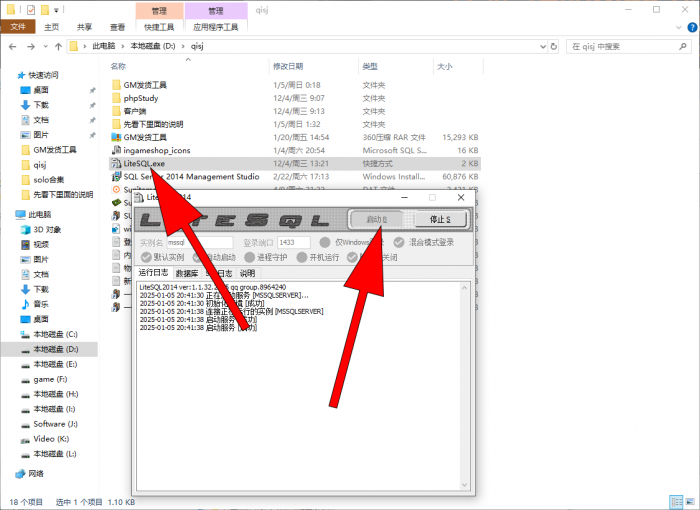
Task: Open Explorer help via blue question mark
Action: coord(691,27)
